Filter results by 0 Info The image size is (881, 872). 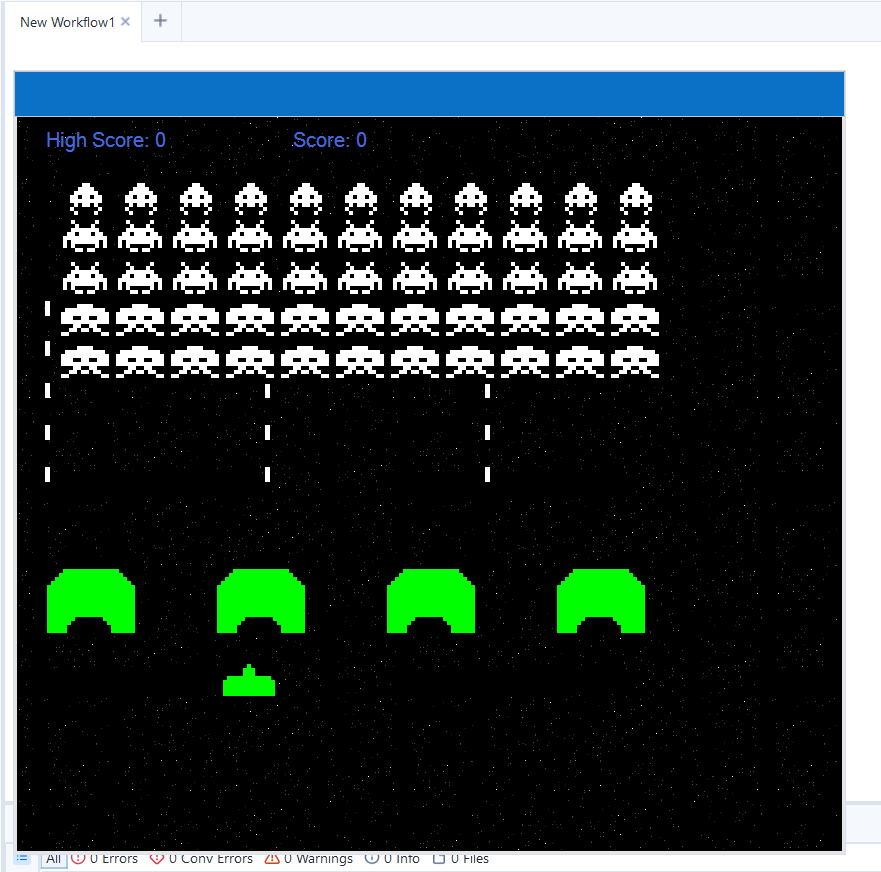tap(392, 859)
